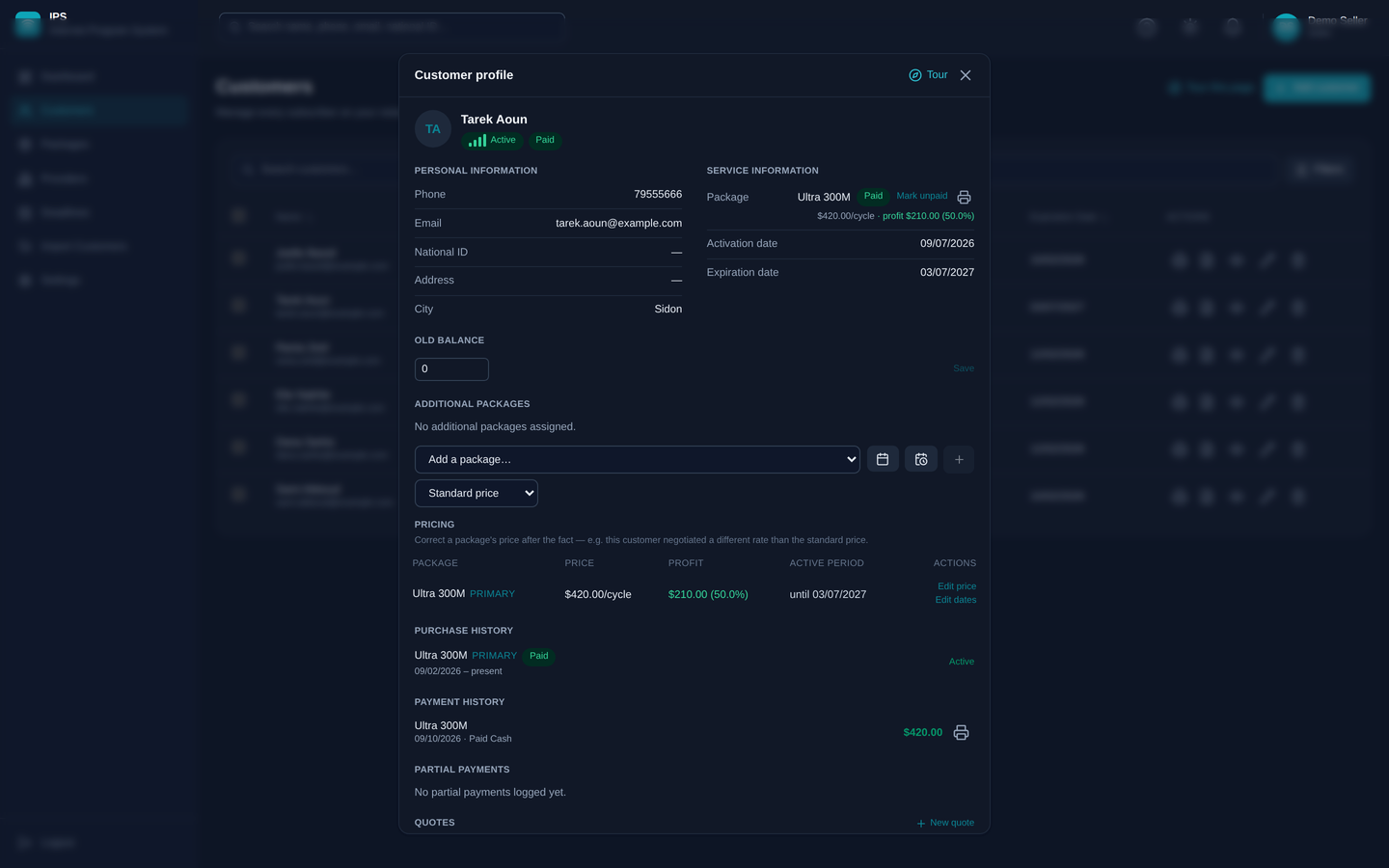Click '09/02/2026 – present' purchase period
The height and width of the screenshot is (868, 1389).
(458, 671)
